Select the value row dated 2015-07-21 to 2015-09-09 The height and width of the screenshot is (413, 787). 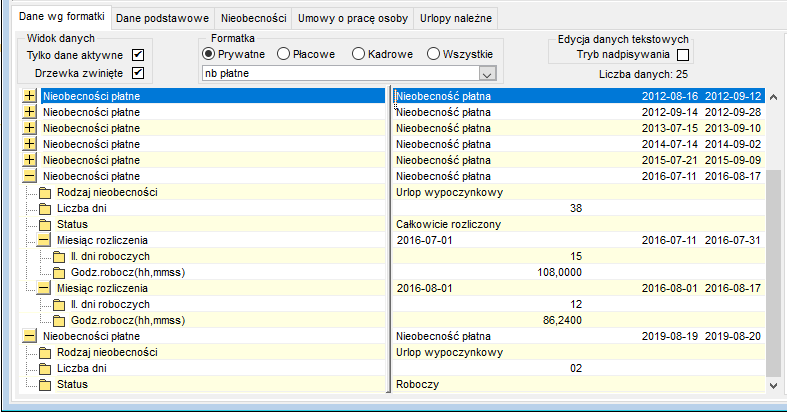(x=579, y=160)
